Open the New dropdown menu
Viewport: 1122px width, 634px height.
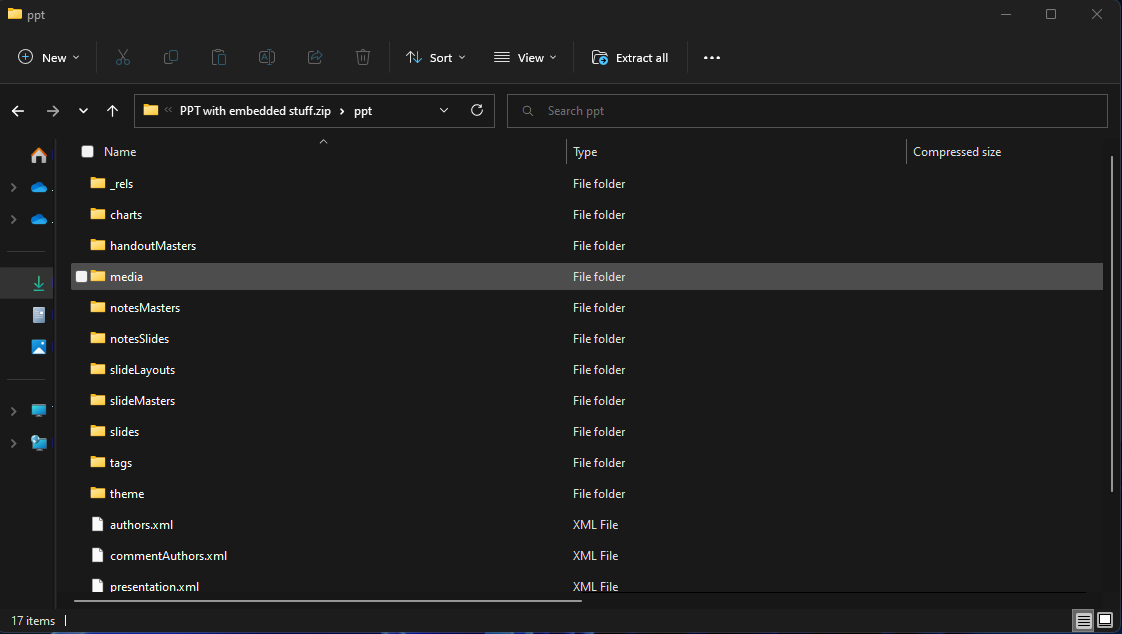(49, 58)
